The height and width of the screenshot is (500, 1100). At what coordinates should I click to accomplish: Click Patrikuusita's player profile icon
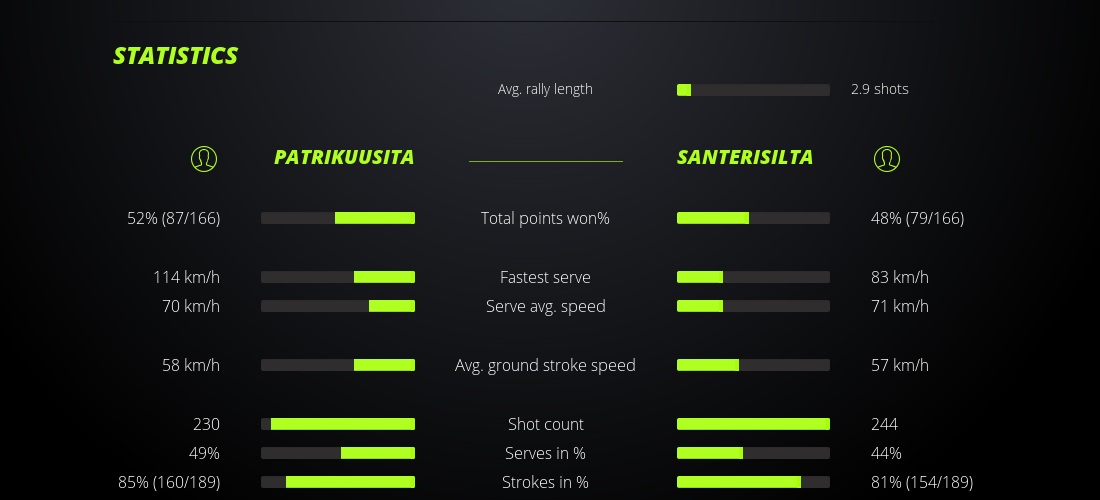pyautogui.click(x=204, y=158)
